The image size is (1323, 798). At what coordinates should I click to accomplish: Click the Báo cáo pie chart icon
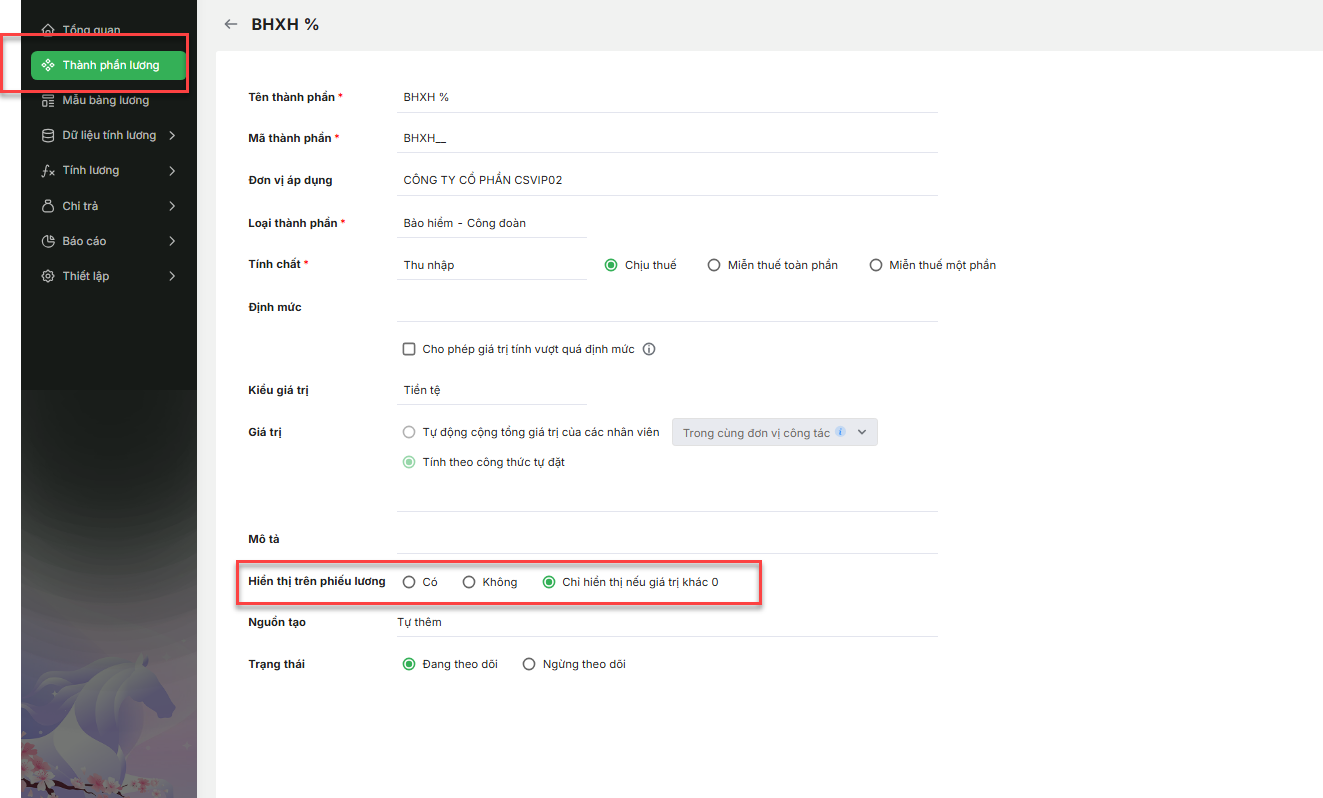point(47,241)
